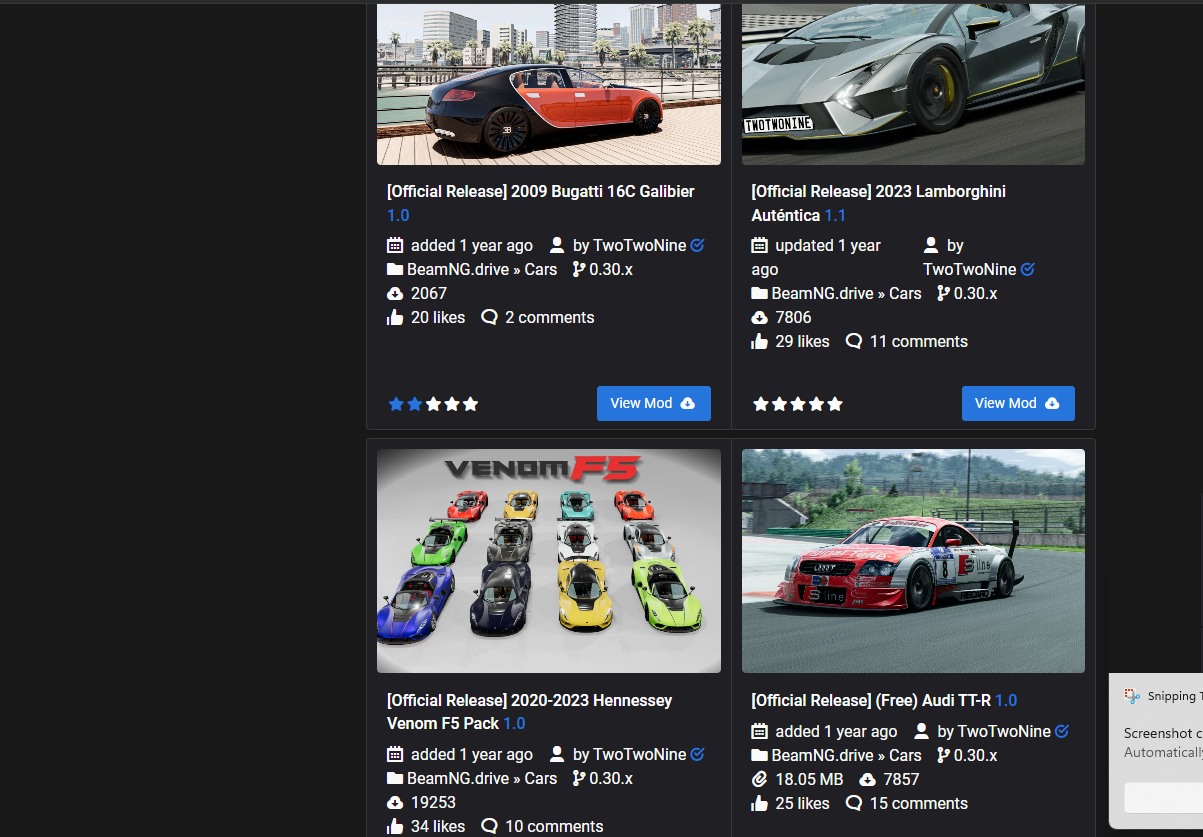Click the comment bubble icon beside 15 comments
The height and width of the screenshot is (837, 1203).
[x=854, y=803]
